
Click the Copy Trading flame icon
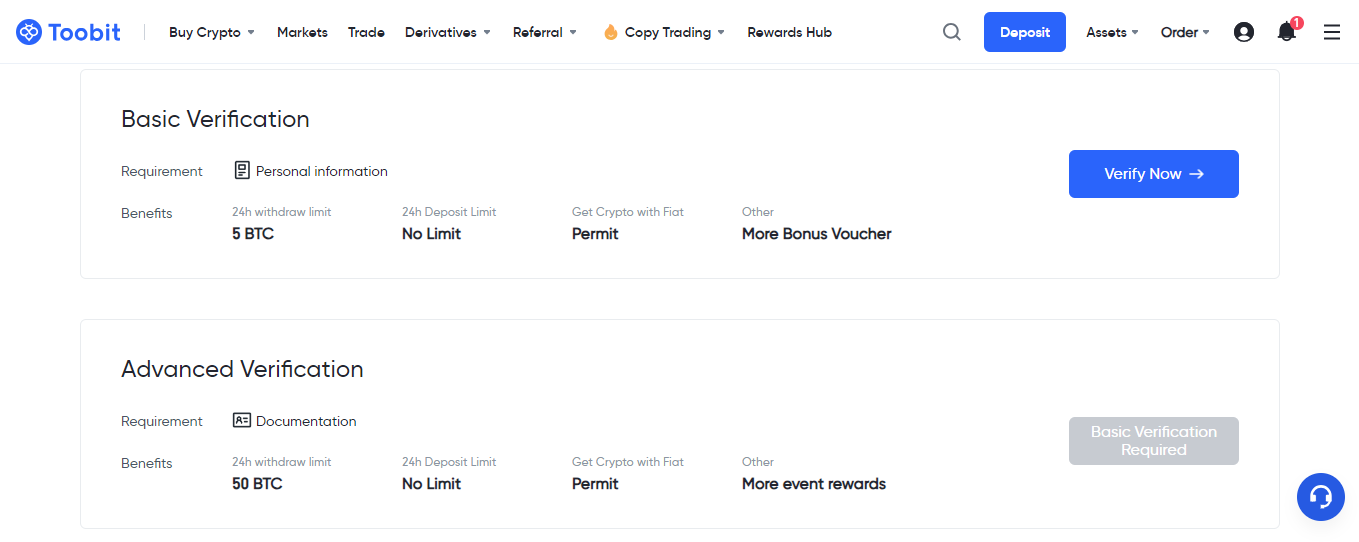(x=611, y=32)
